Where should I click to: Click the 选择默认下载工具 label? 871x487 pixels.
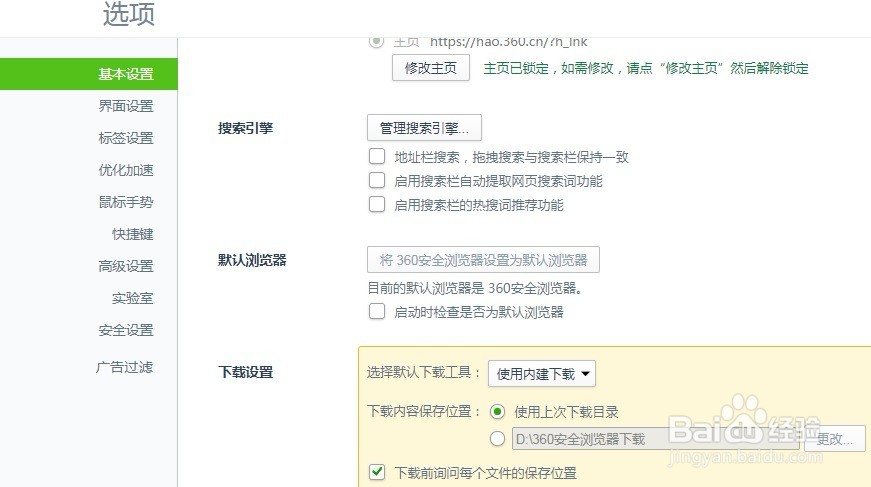(423, 372)
